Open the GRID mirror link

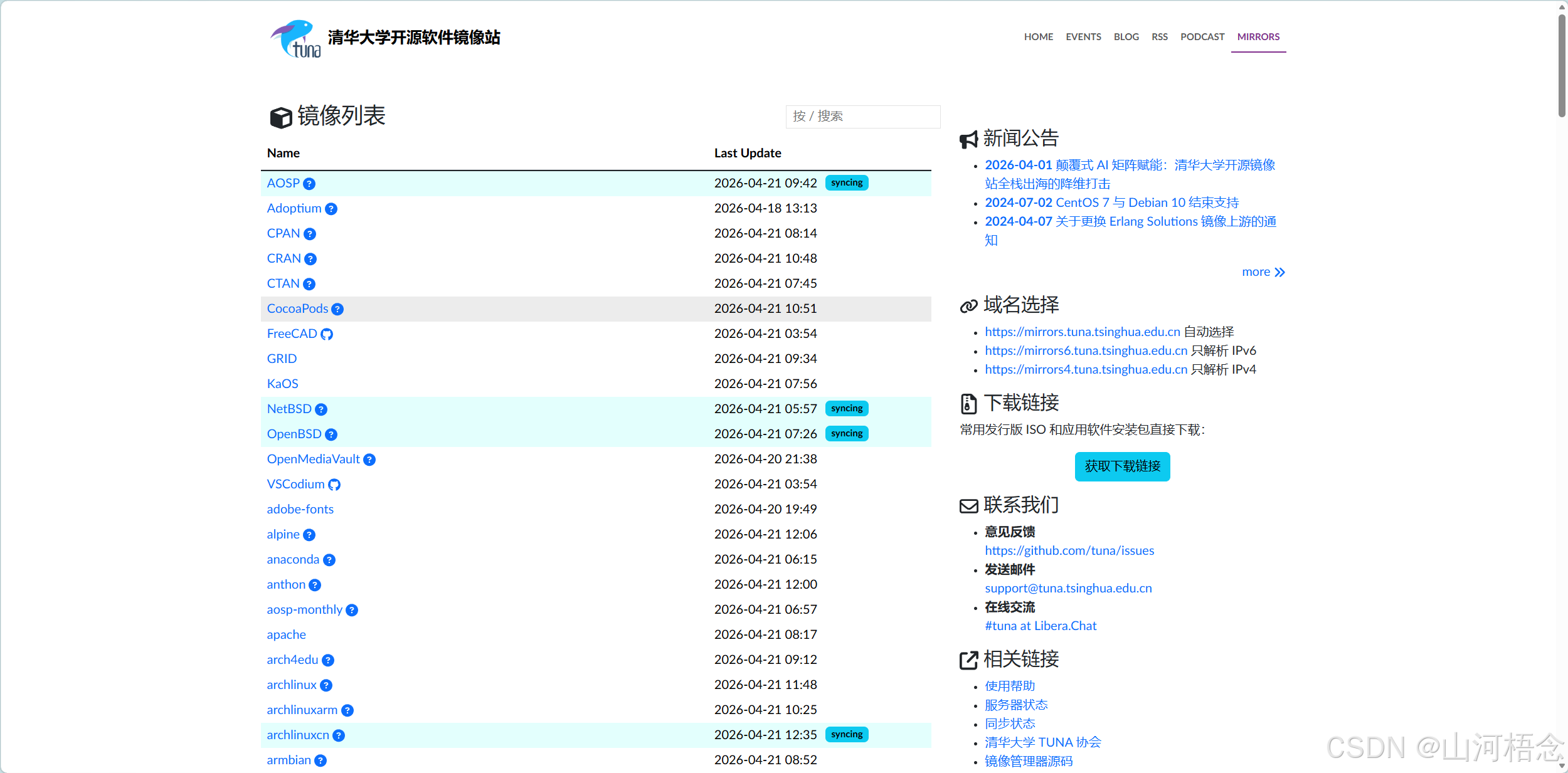(282, 359)
